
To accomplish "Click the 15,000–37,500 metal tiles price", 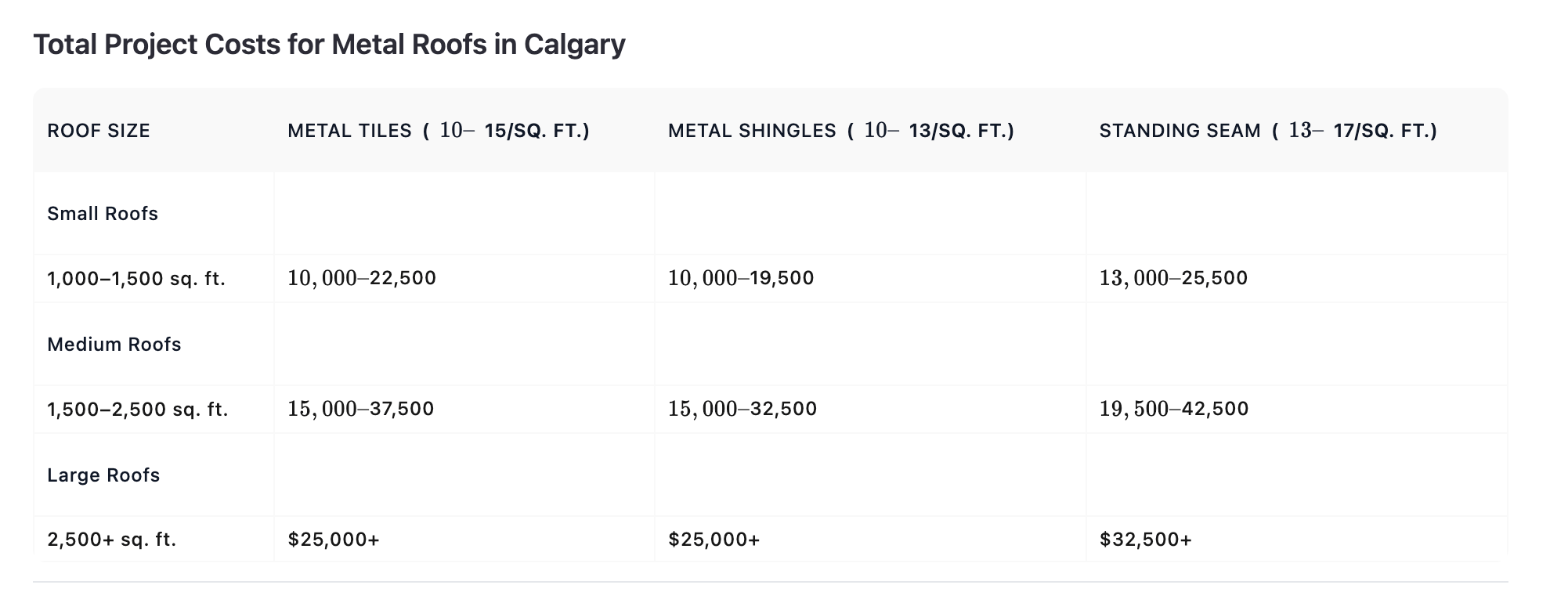I will point(361,409).
